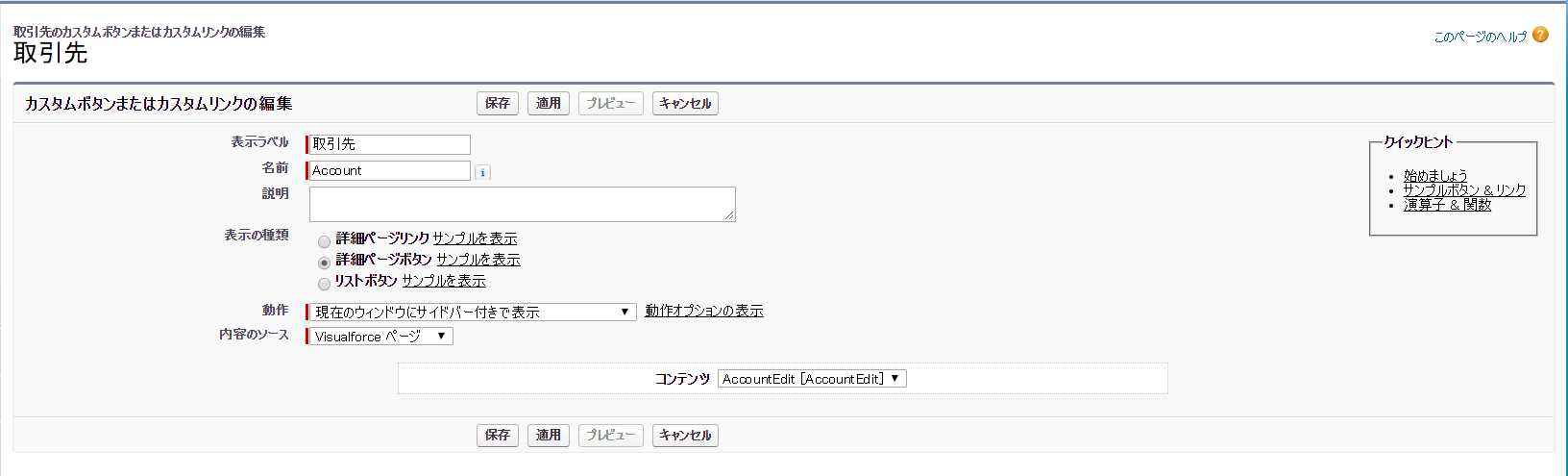Click the top キャンセル button
Screen dimensions: 1568x476
tap(685, 103)
